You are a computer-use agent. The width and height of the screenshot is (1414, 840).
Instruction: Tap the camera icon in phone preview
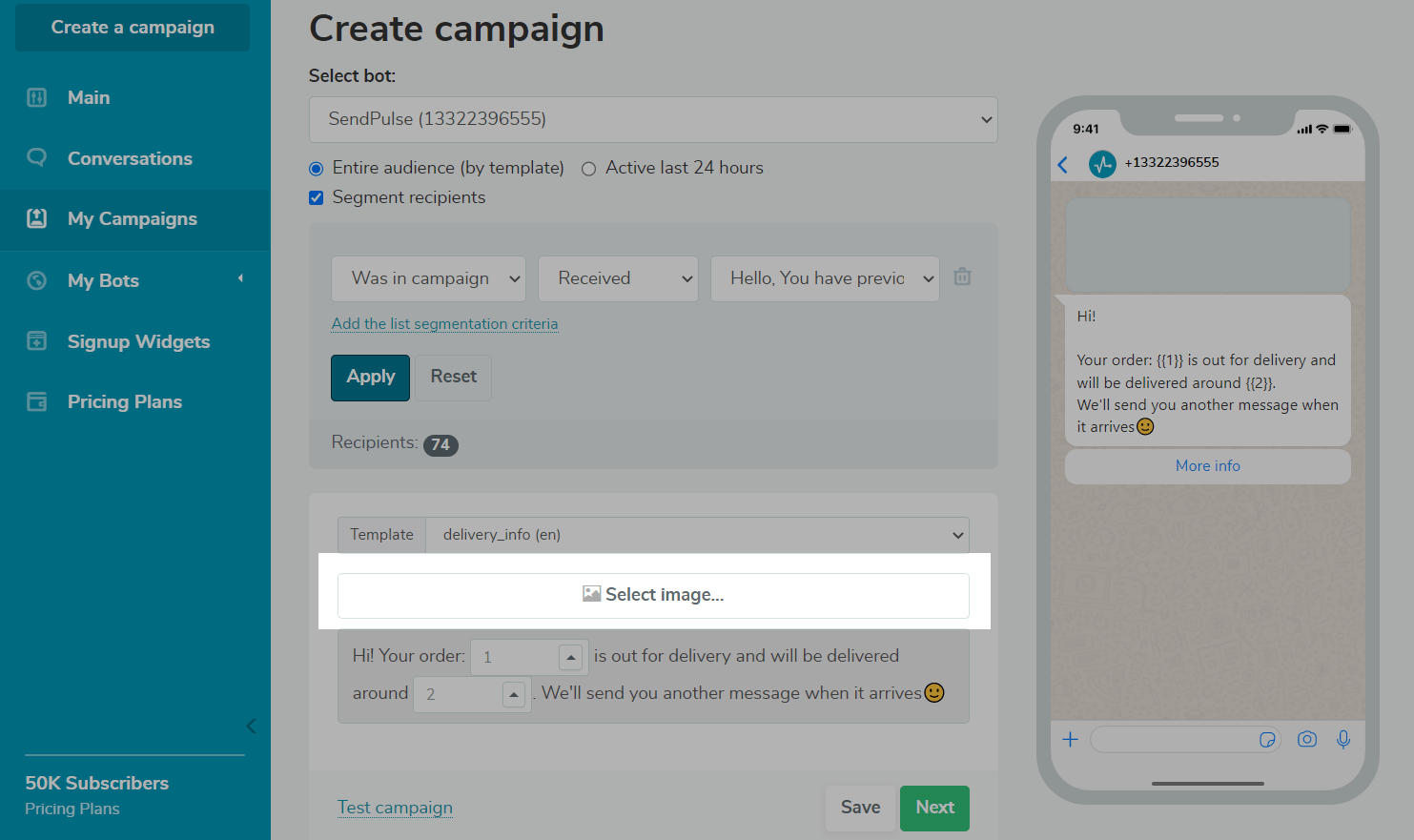[1306, 739]
